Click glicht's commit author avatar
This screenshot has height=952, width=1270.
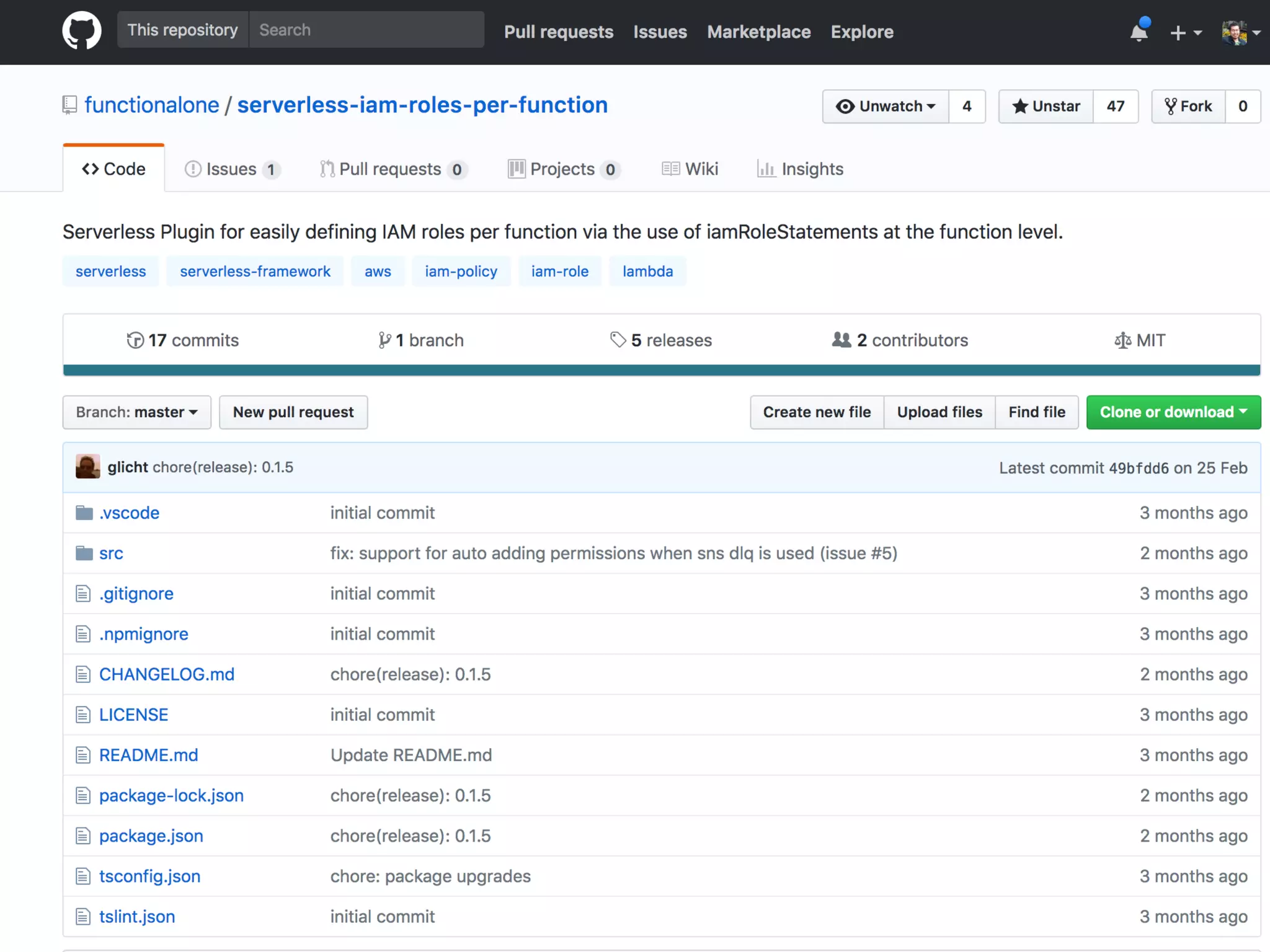(x=87, y=467)
